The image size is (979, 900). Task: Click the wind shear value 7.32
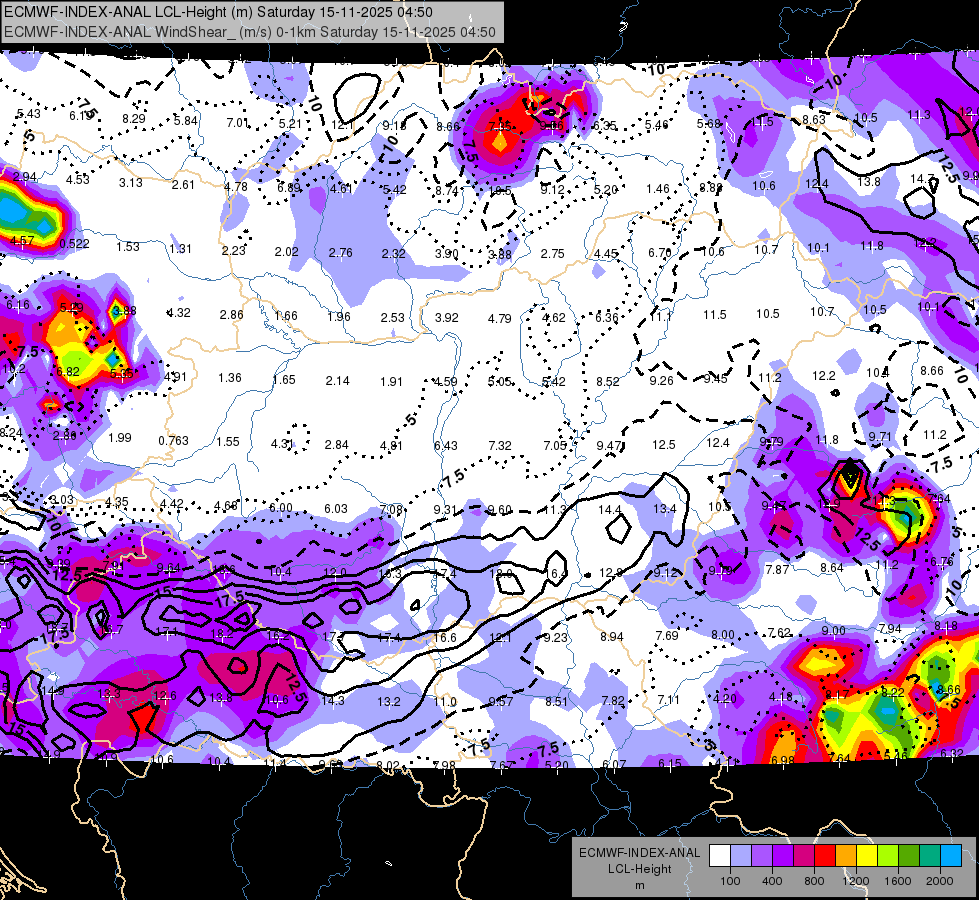[x=499, y=445]
